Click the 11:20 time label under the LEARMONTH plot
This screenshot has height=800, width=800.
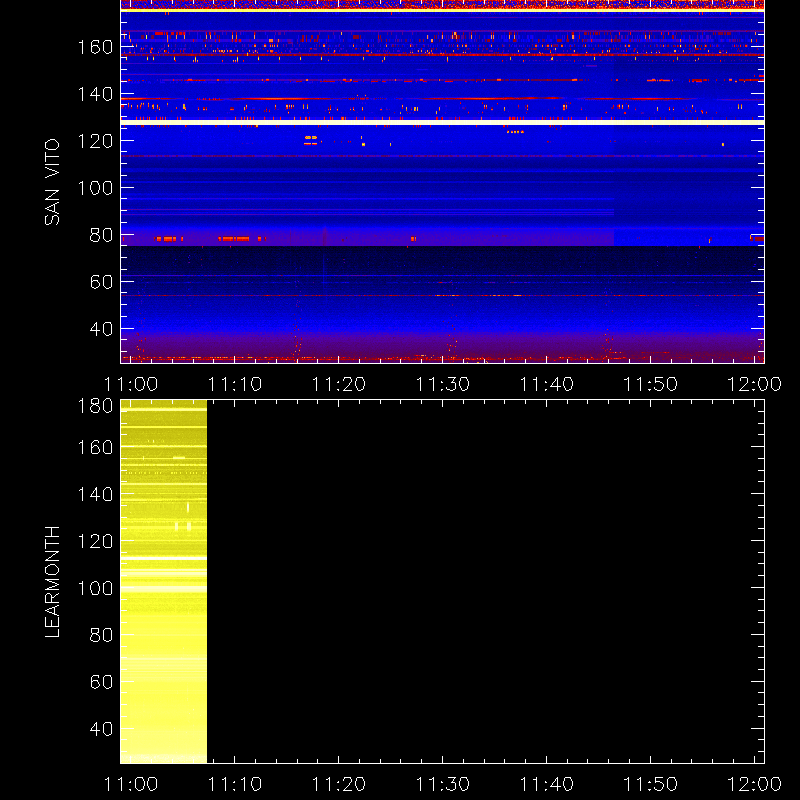(339, 784)
